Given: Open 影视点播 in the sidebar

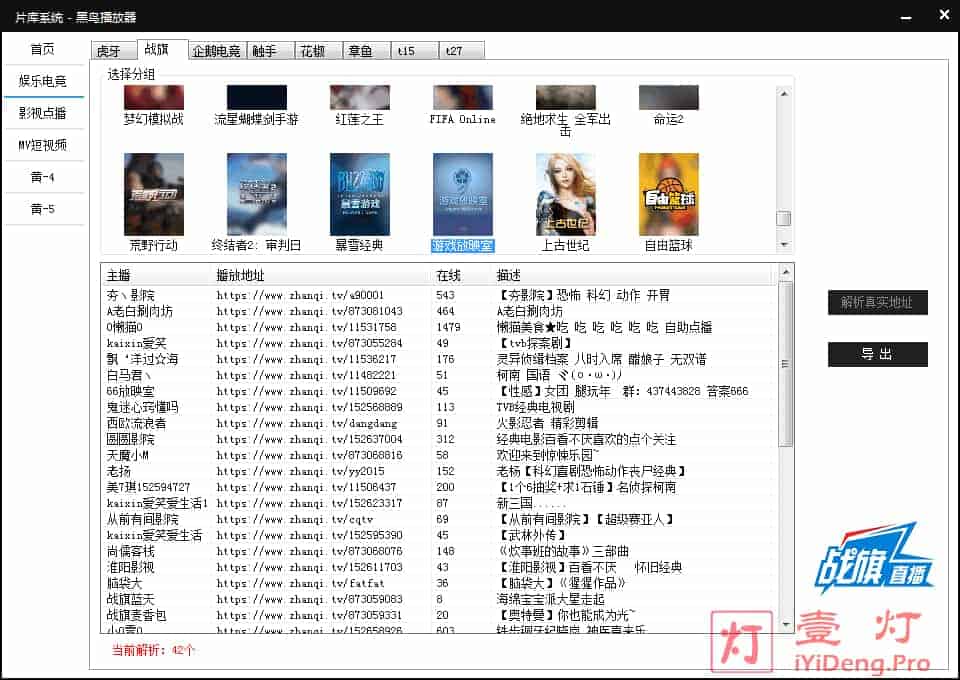Looking at the screenshot, I should click(43, 113).
